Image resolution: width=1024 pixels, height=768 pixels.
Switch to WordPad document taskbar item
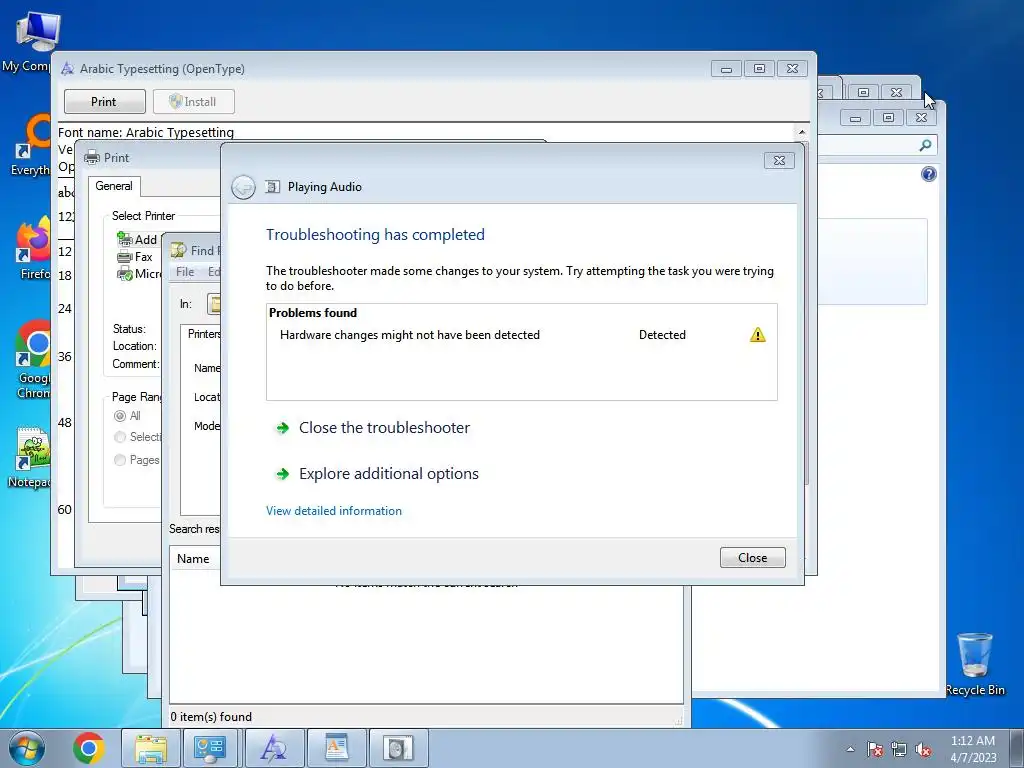click(336, 748)
